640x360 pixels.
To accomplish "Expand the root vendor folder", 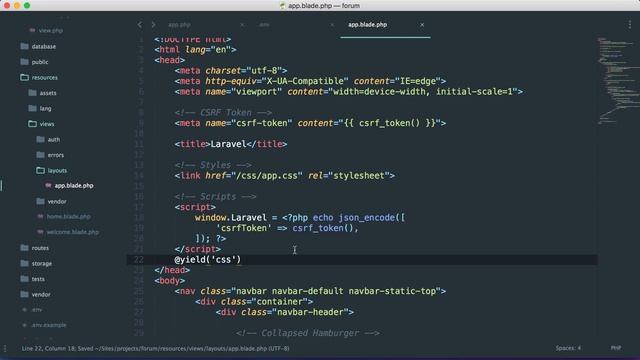I will pos(41,295).
